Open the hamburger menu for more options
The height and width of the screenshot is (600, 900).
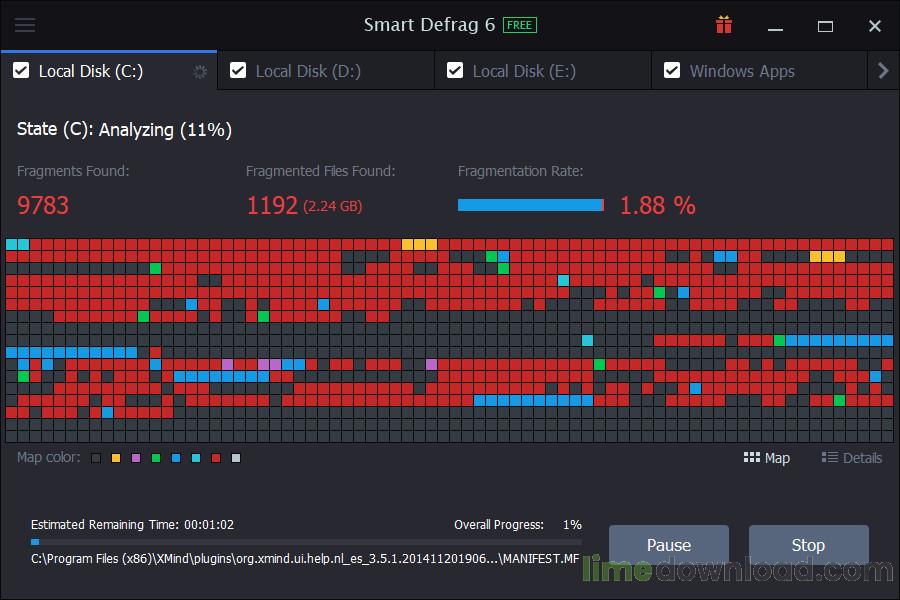click(26, 25)
